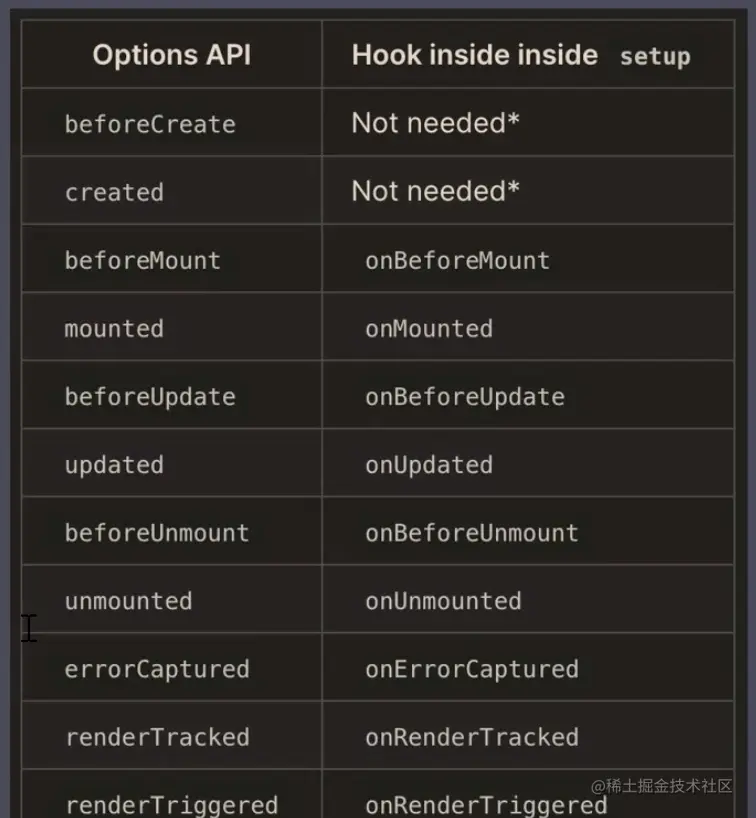Click the beforeUpdate cell

tap(150, 396)
